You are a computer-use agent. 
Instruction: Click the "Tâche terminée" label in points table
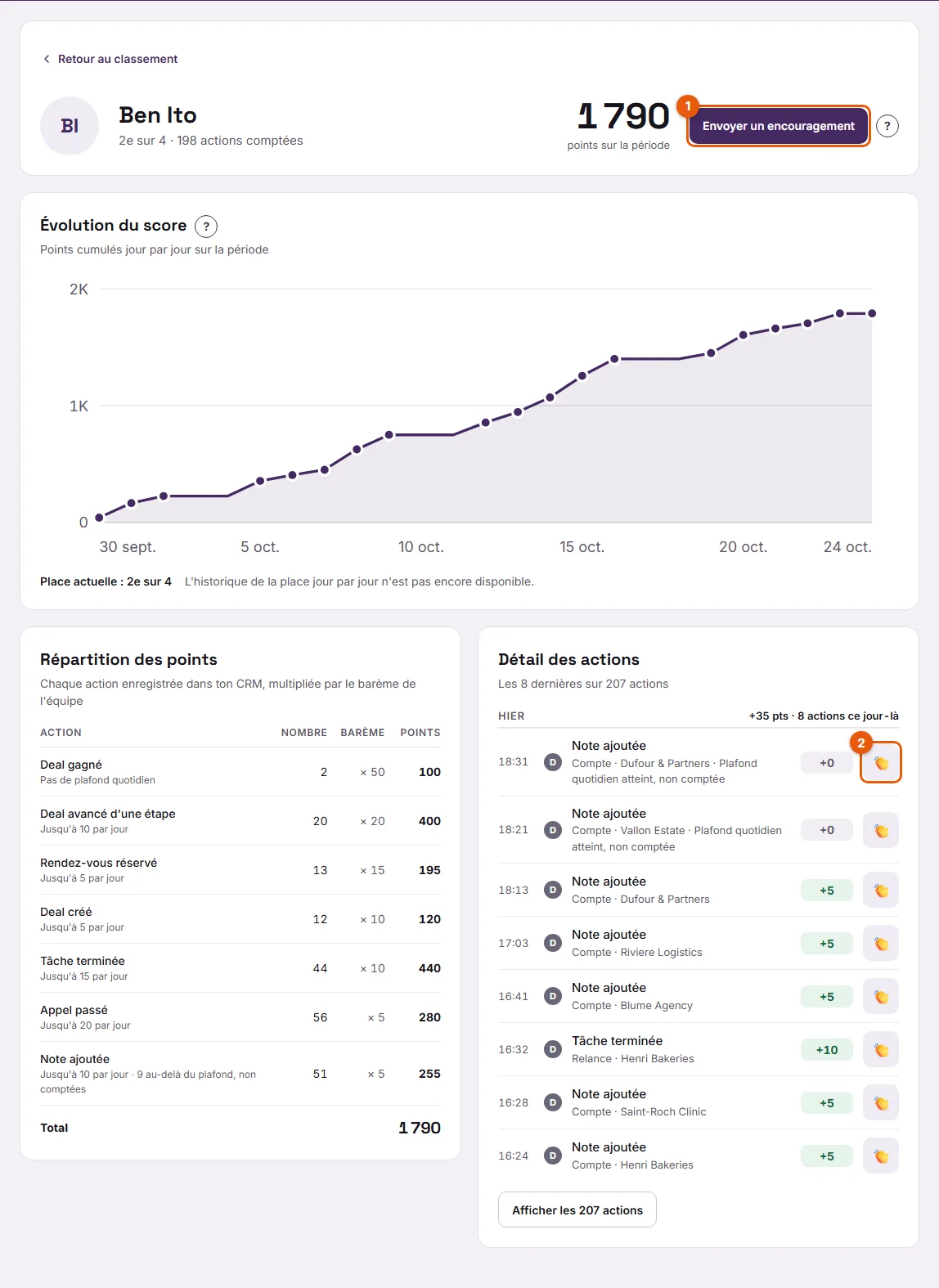83,961
